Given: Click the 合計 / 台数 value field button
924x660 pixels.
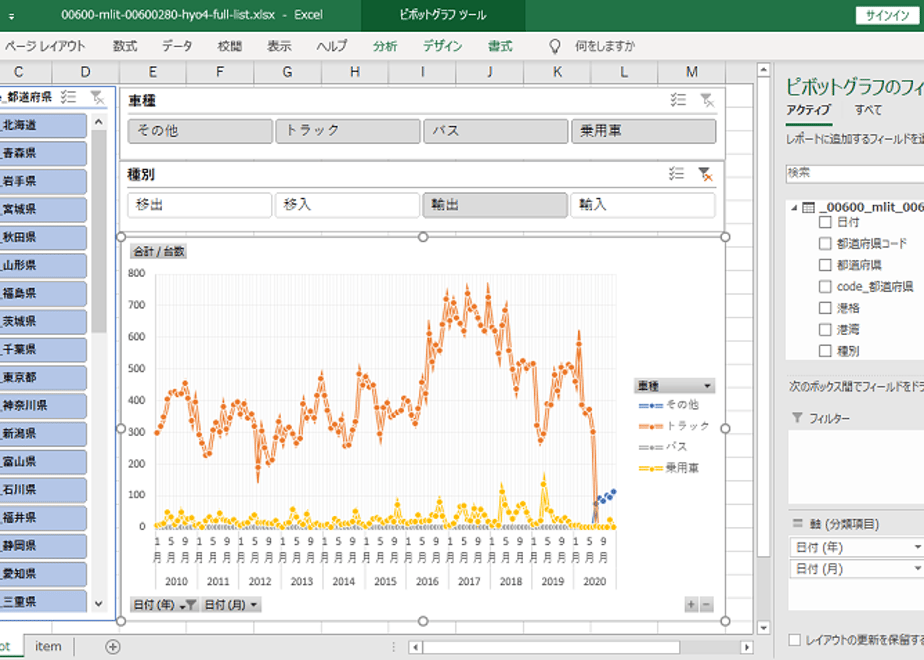Looking at the screenshot, I should (159, 252).
